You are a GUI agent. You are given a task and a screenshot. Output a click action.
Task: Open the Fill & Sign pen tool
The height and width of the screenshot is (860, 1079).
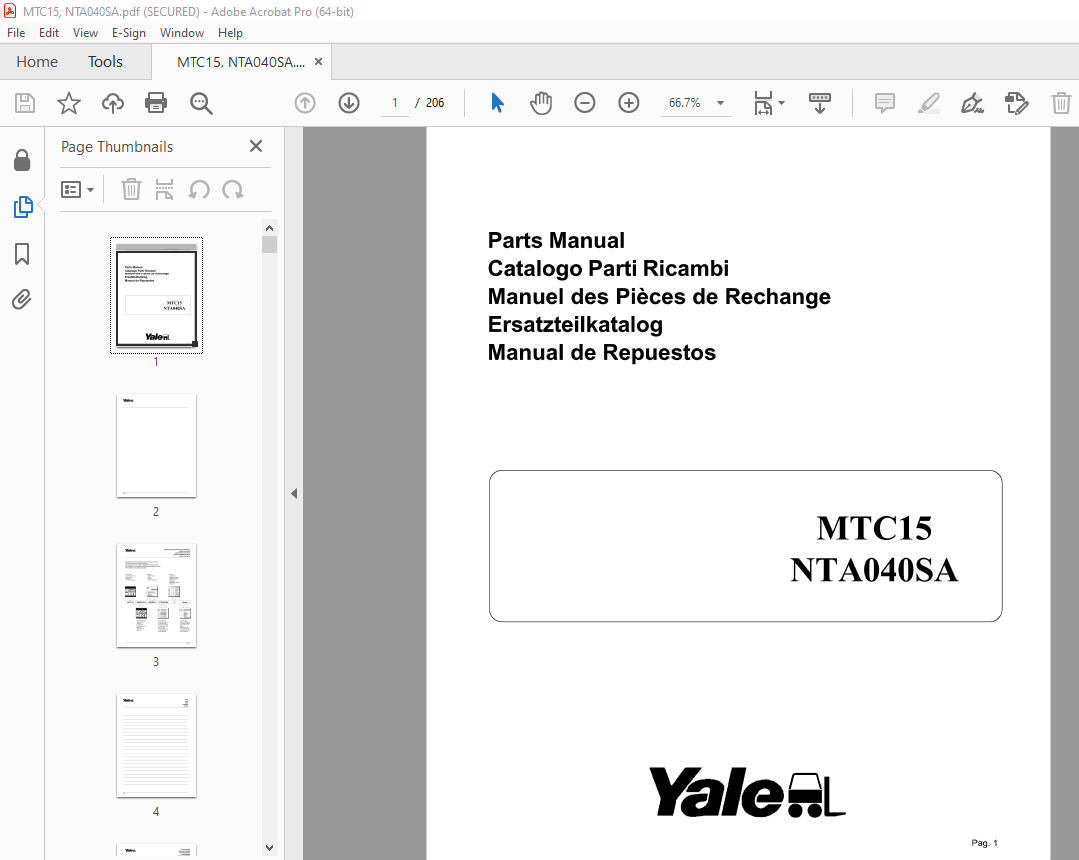coord(972,103)
